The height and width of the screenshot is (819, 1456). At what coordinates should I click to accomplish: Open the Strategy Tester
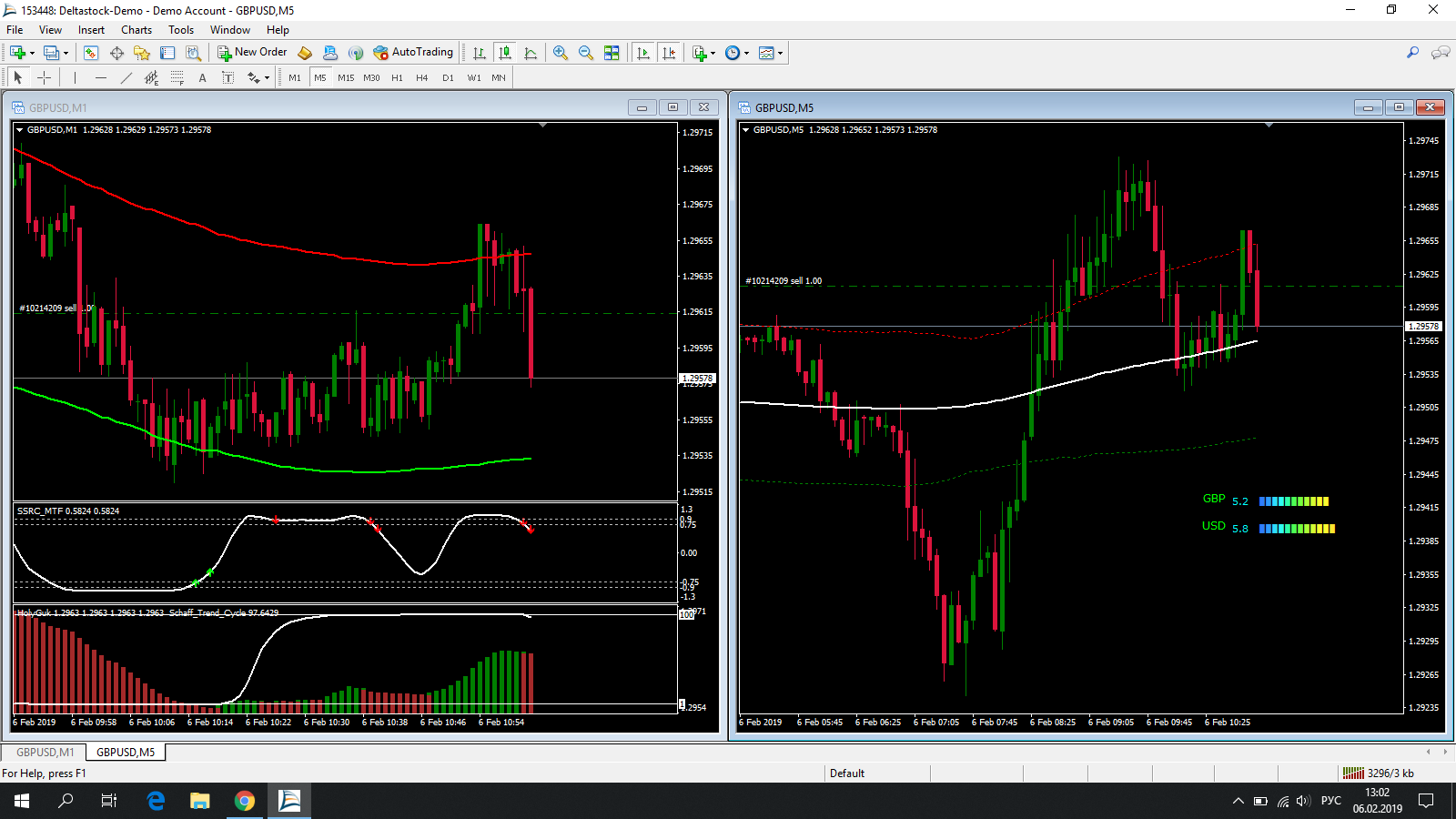point(193,53)
